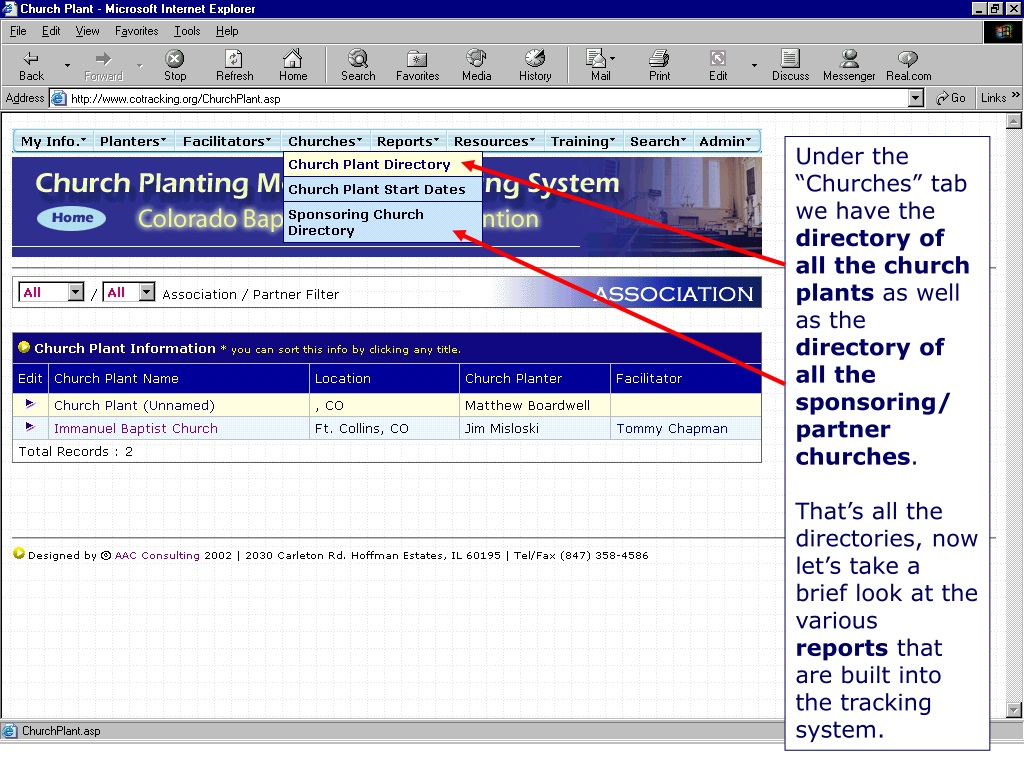
Task: Open the address bar dropdown arrow
Action: pyautogui.click(x=916, y=99)
